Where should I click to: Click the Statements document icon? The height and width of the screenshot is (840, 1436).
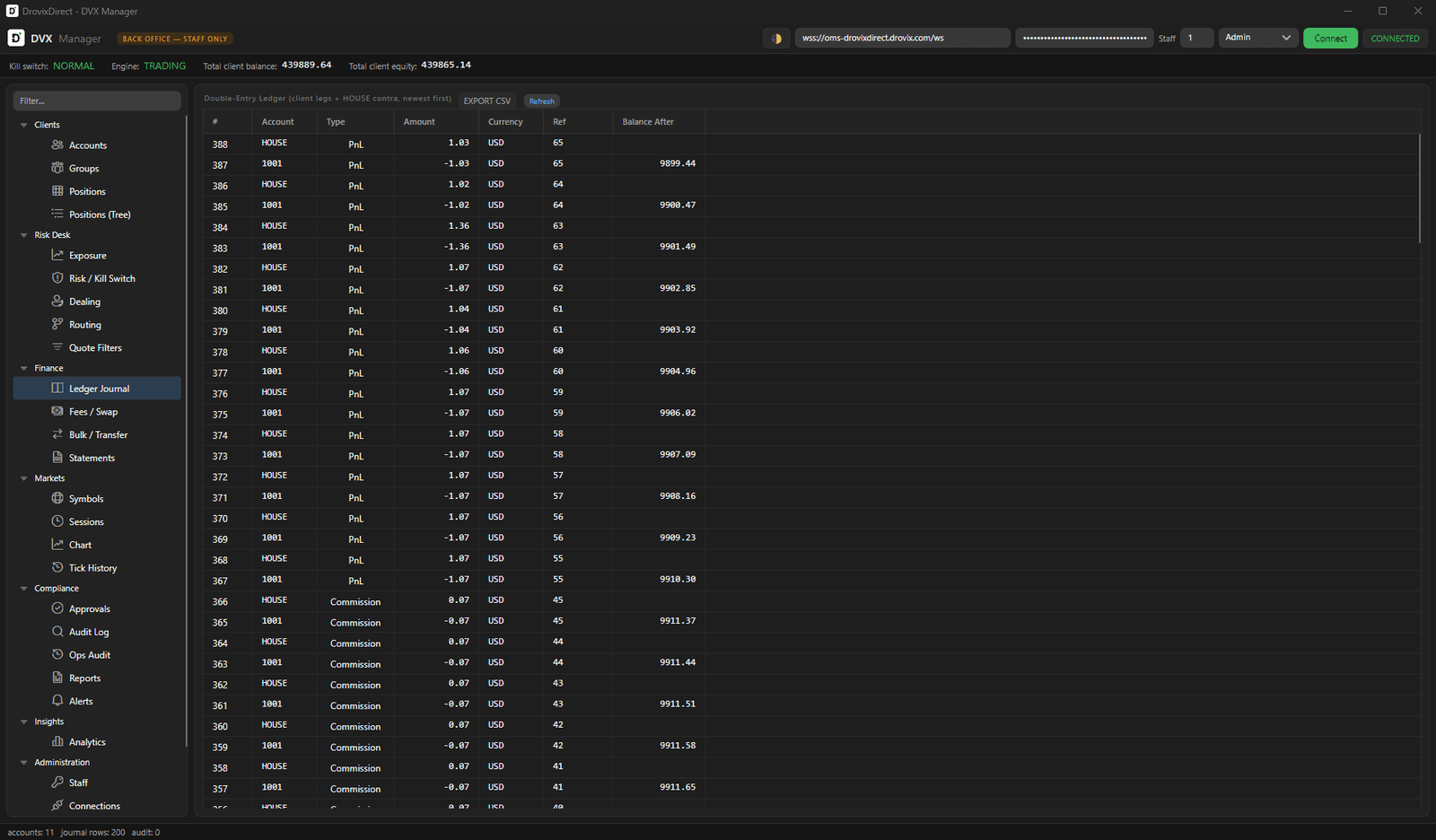[x=57, y=458]
